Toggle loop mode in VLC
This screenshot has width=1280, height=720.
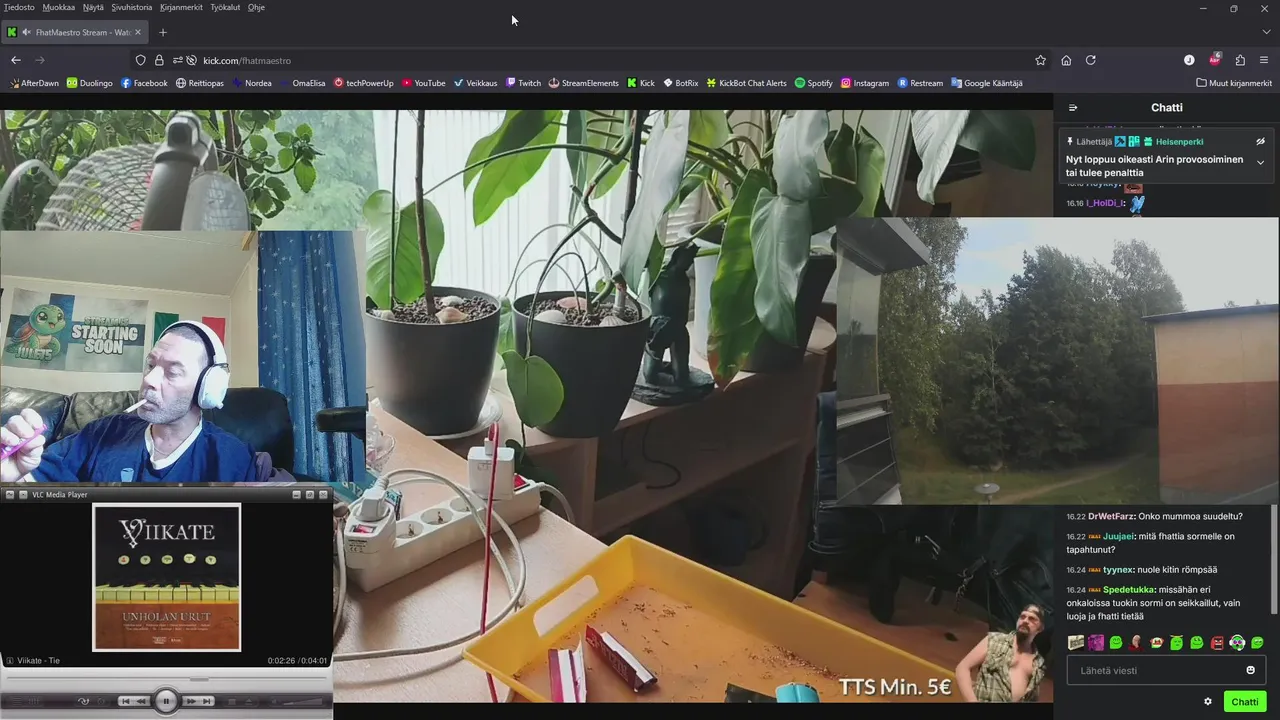101,701
